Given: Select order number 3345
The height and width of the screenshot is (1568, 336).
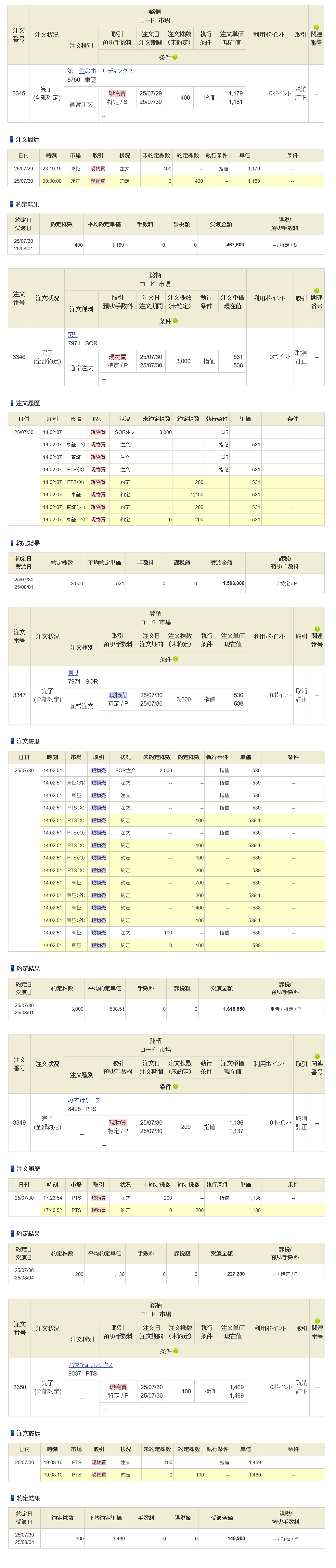Looking at the screenshot, I should (19, 94).
